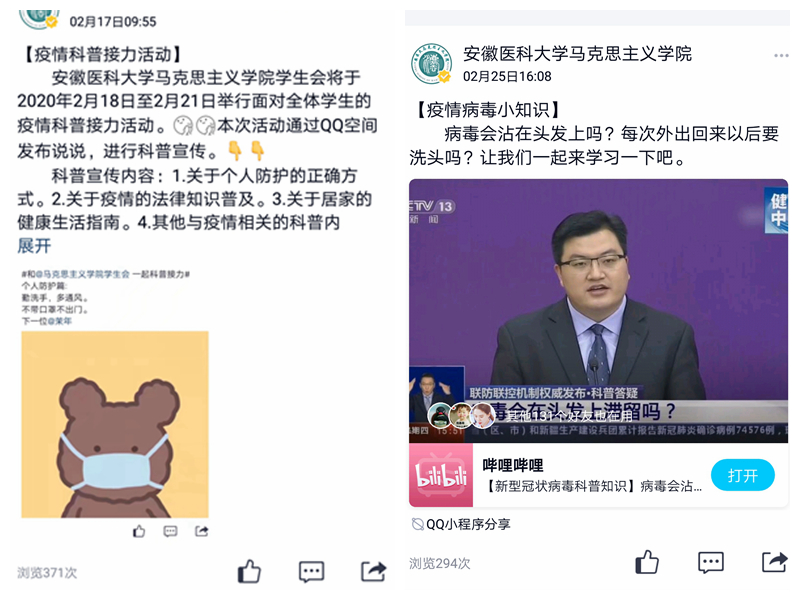Image resolution: width=800 pixels, height=600 pixels.
Task: Like the 疫情病毒小知识 post
Action: 647,562
